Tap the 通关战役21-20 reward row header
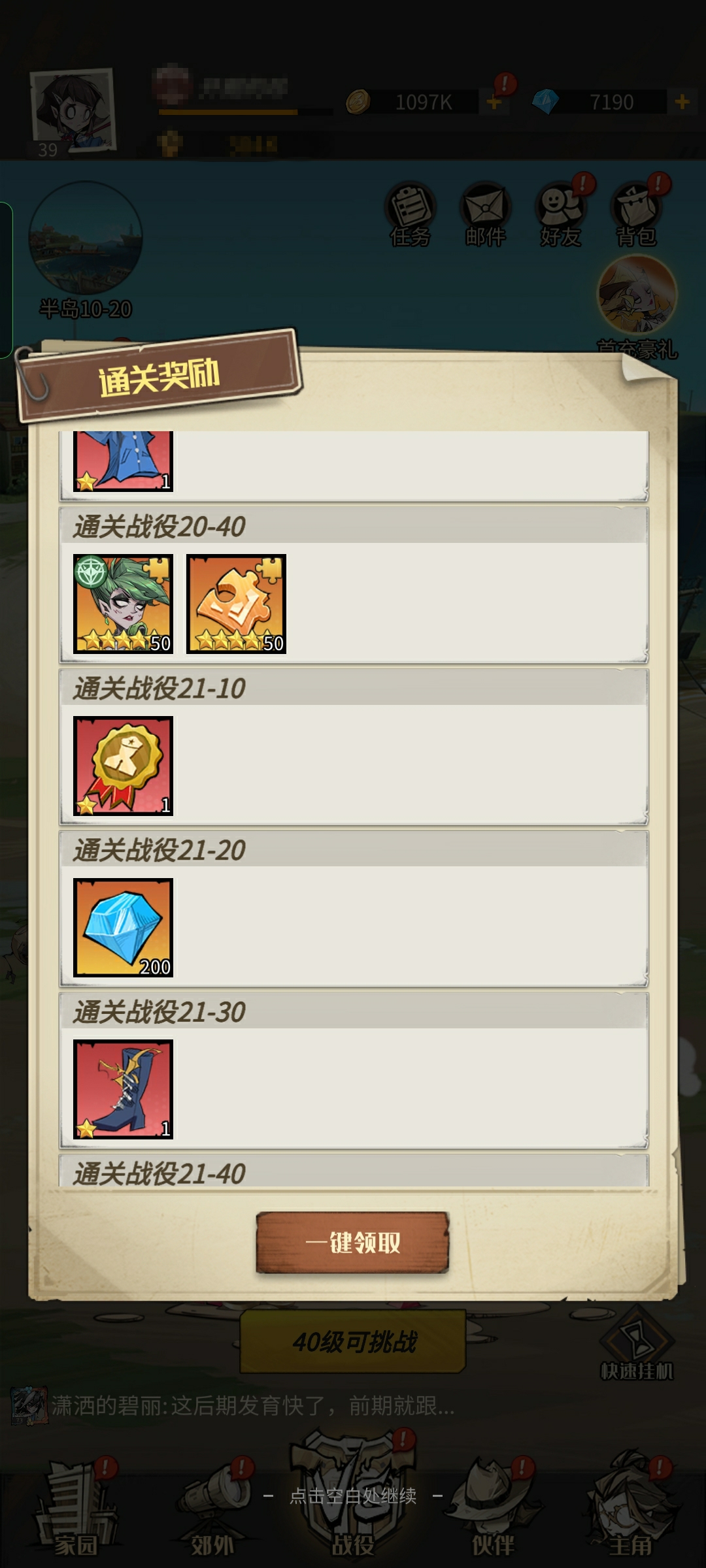The image size is (706, 1568). point(354,850)
